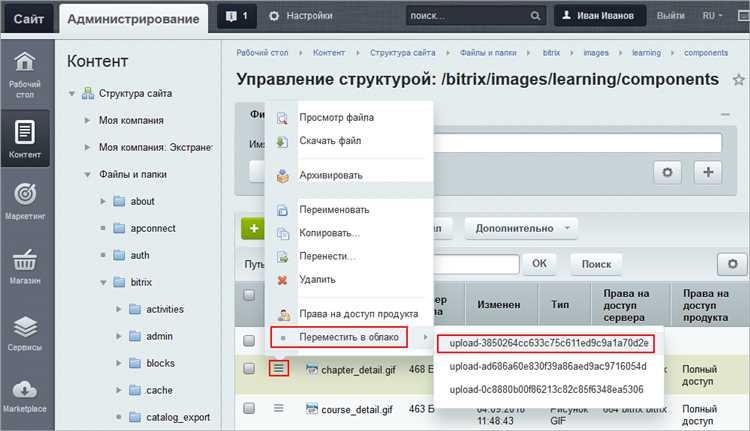
Task: Click the OK path button
Action: point(539,264)
